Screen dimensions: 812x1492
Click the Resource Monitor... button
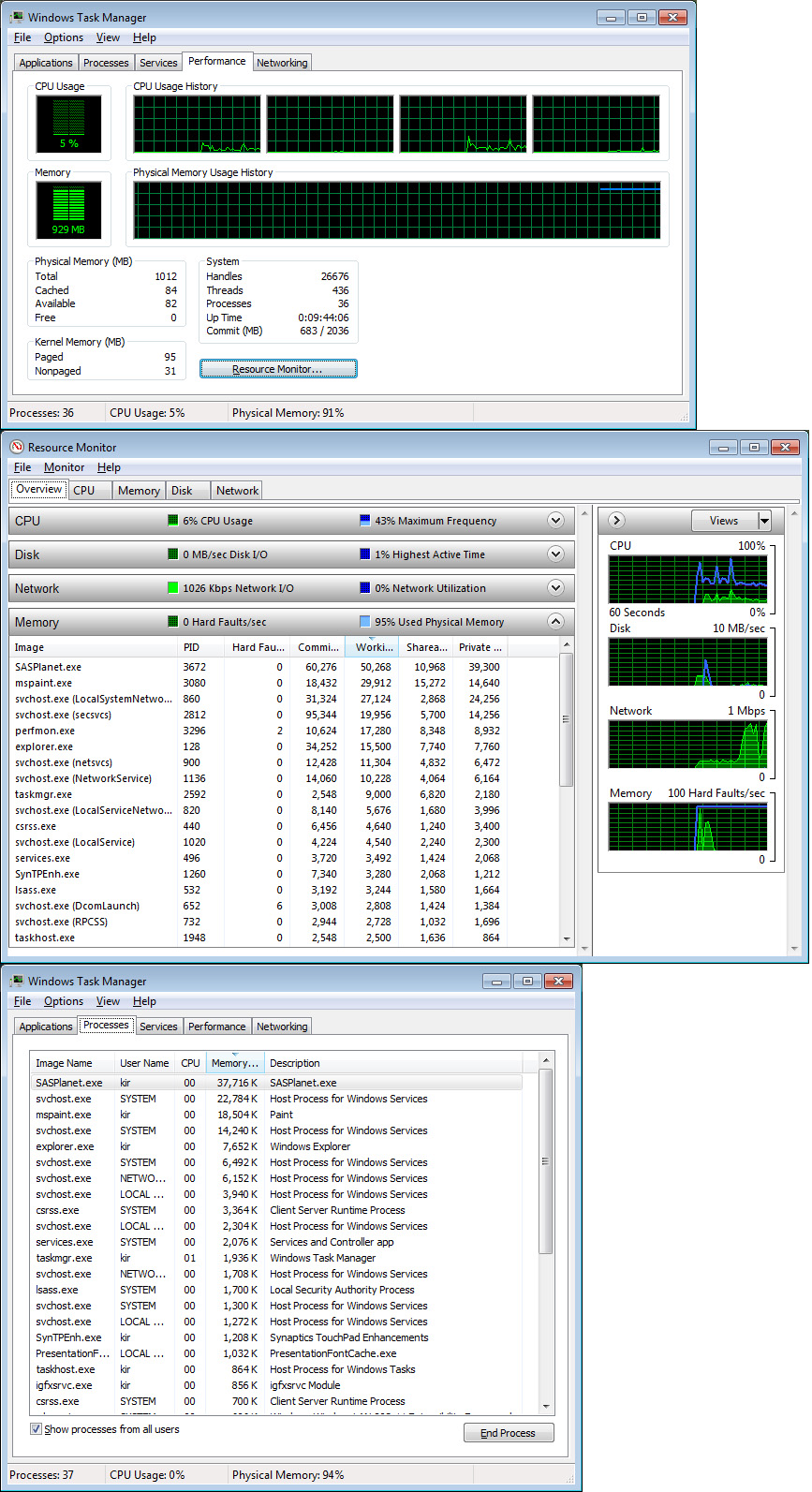tap(277, 369)
